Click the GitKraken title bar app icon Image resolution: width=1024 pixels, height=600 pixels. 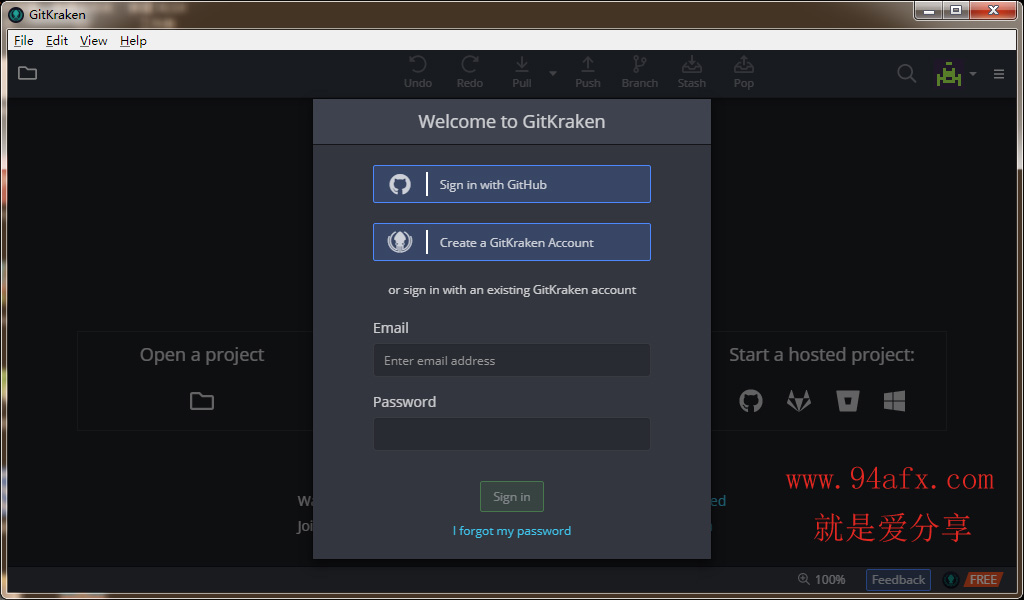tap(16, 14)
